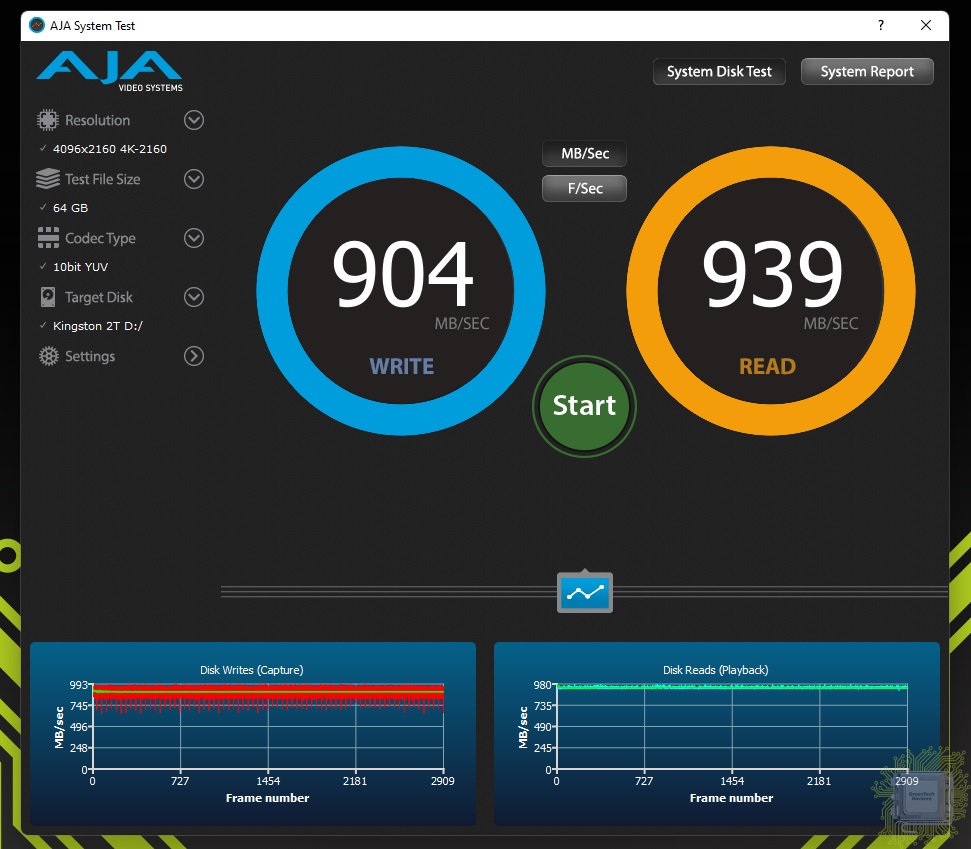This screenshot has height=849, width=971.
Task: Switch units to F/Sec
Action: coord(585,188)
